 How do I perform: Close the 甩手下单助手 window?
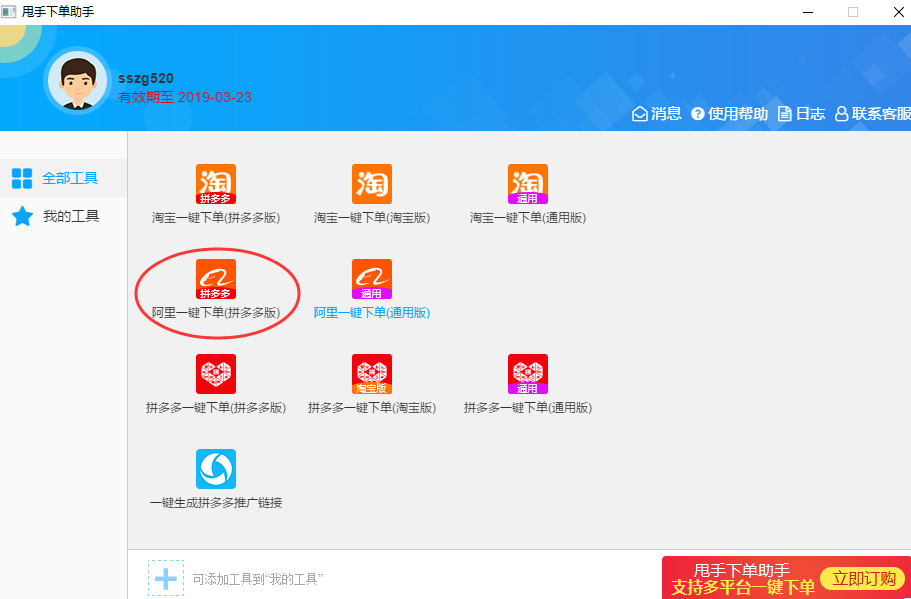(898, 12)
